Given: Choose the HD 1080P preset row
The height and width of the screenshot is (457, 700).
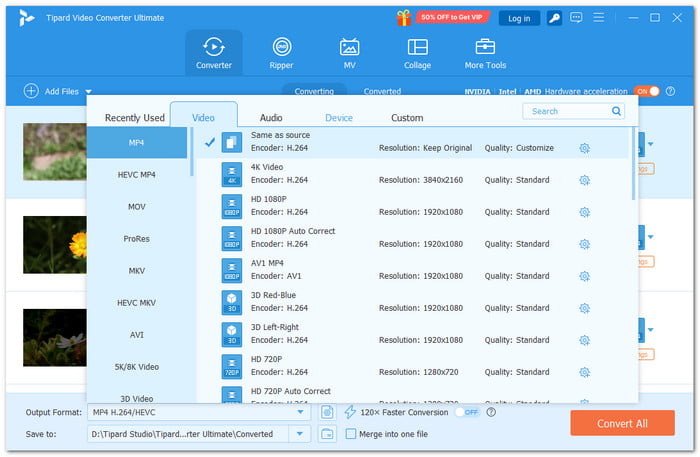Looking at the screenshot, I should coord(412,206).
